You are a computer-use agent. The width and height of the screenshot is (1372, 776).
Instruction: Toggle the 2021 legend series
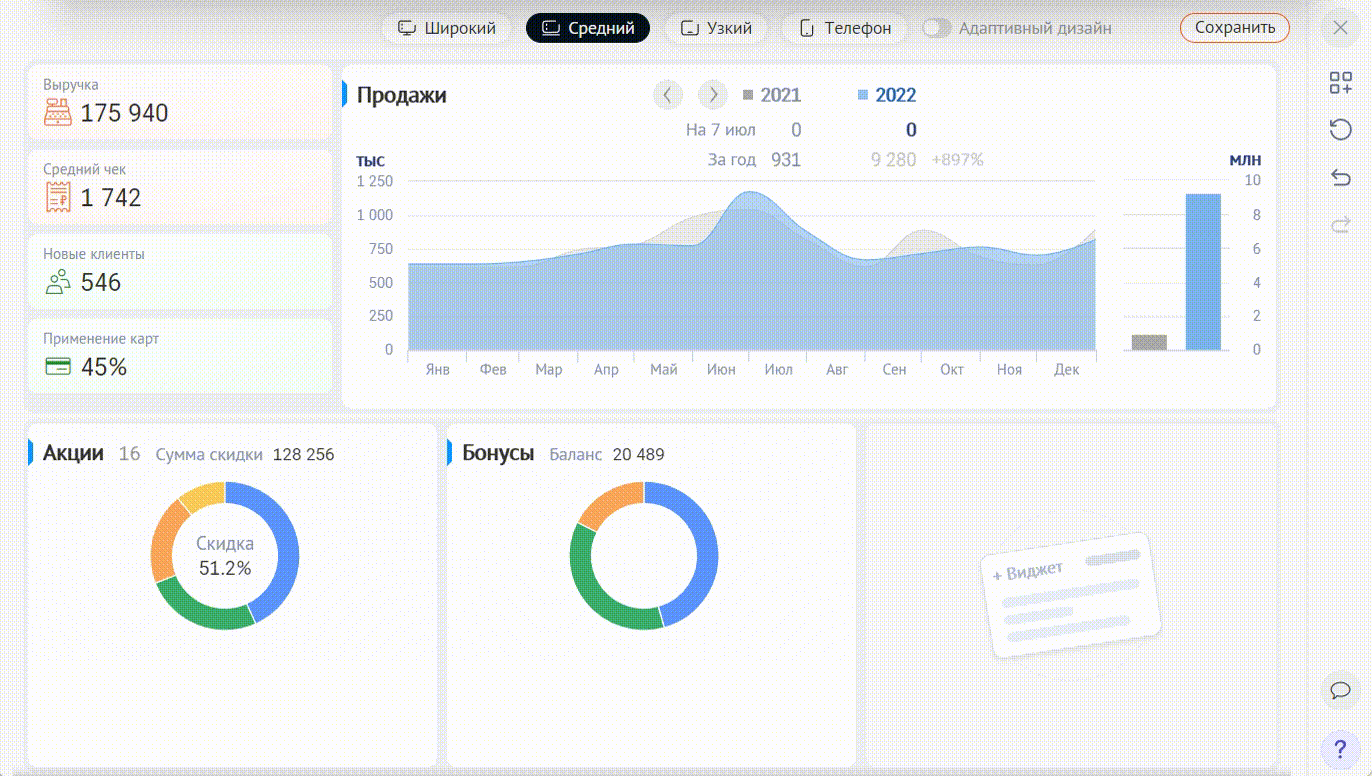(x=771, y=95)
